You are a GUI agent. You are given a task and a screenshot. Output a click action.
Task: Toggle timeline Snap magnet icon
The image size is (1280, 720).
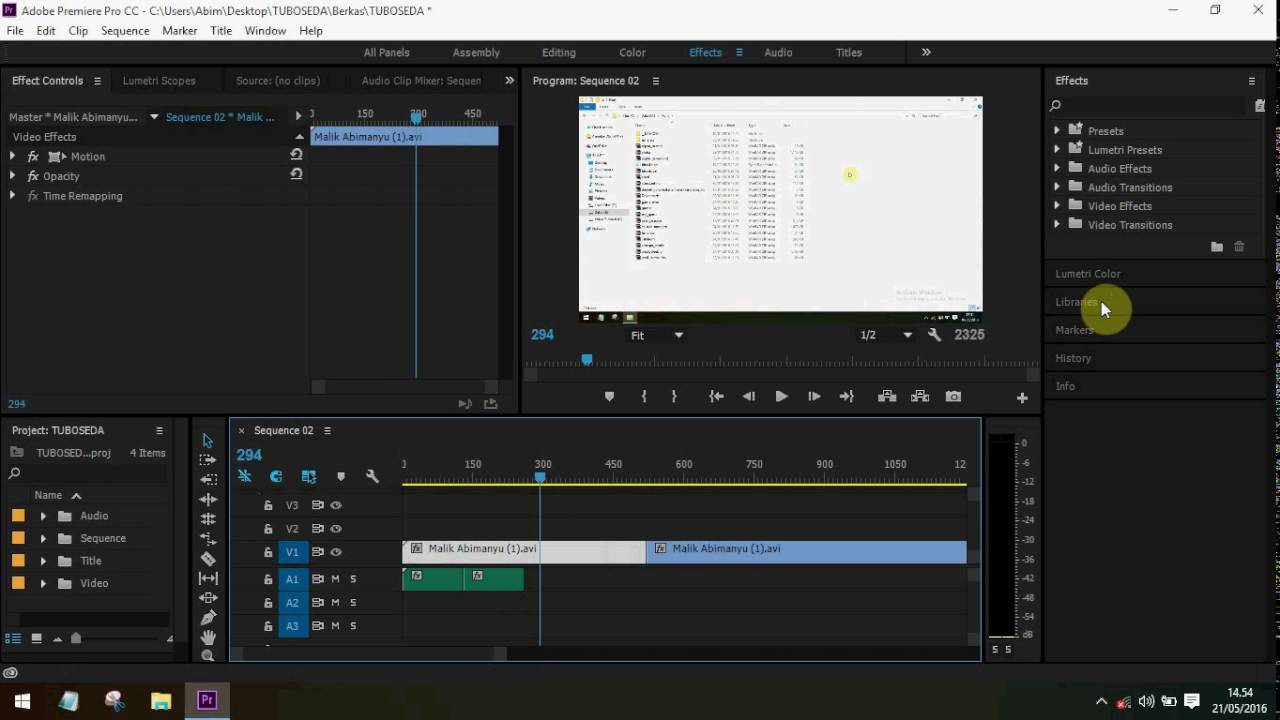click(276, 477)
